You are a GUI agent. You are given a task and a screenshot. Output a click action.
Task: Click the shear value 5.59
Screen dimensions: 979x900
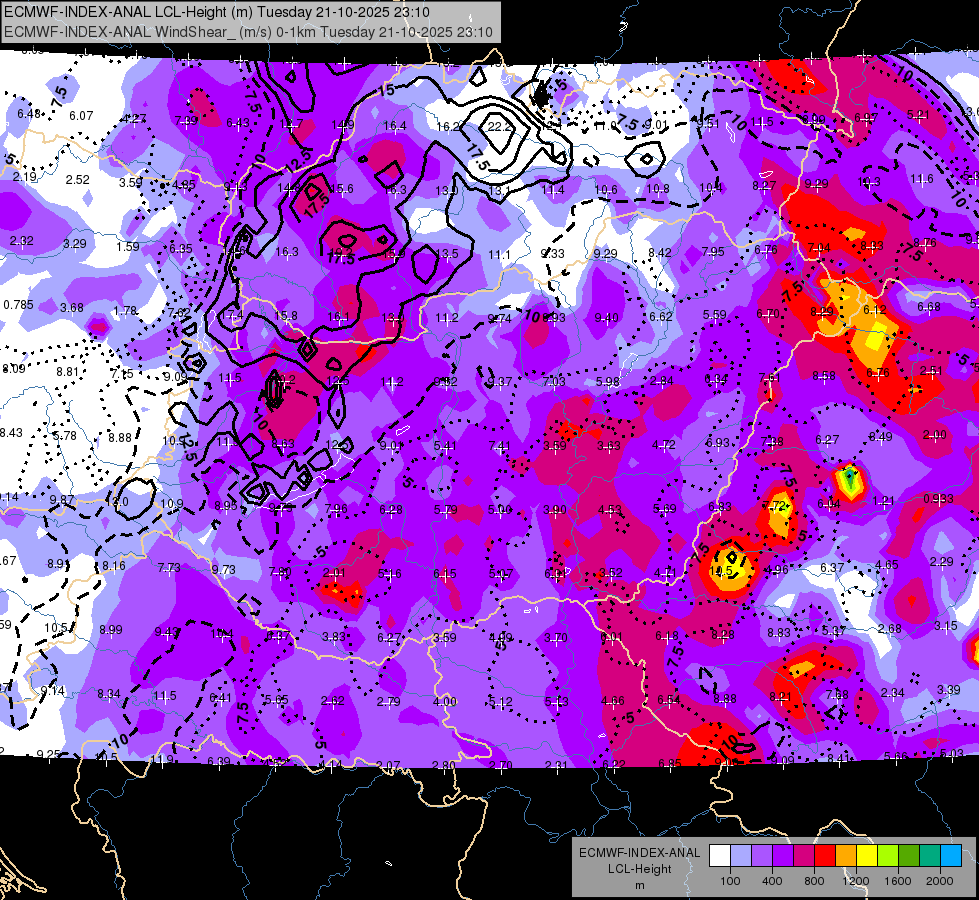click(714, 315)
